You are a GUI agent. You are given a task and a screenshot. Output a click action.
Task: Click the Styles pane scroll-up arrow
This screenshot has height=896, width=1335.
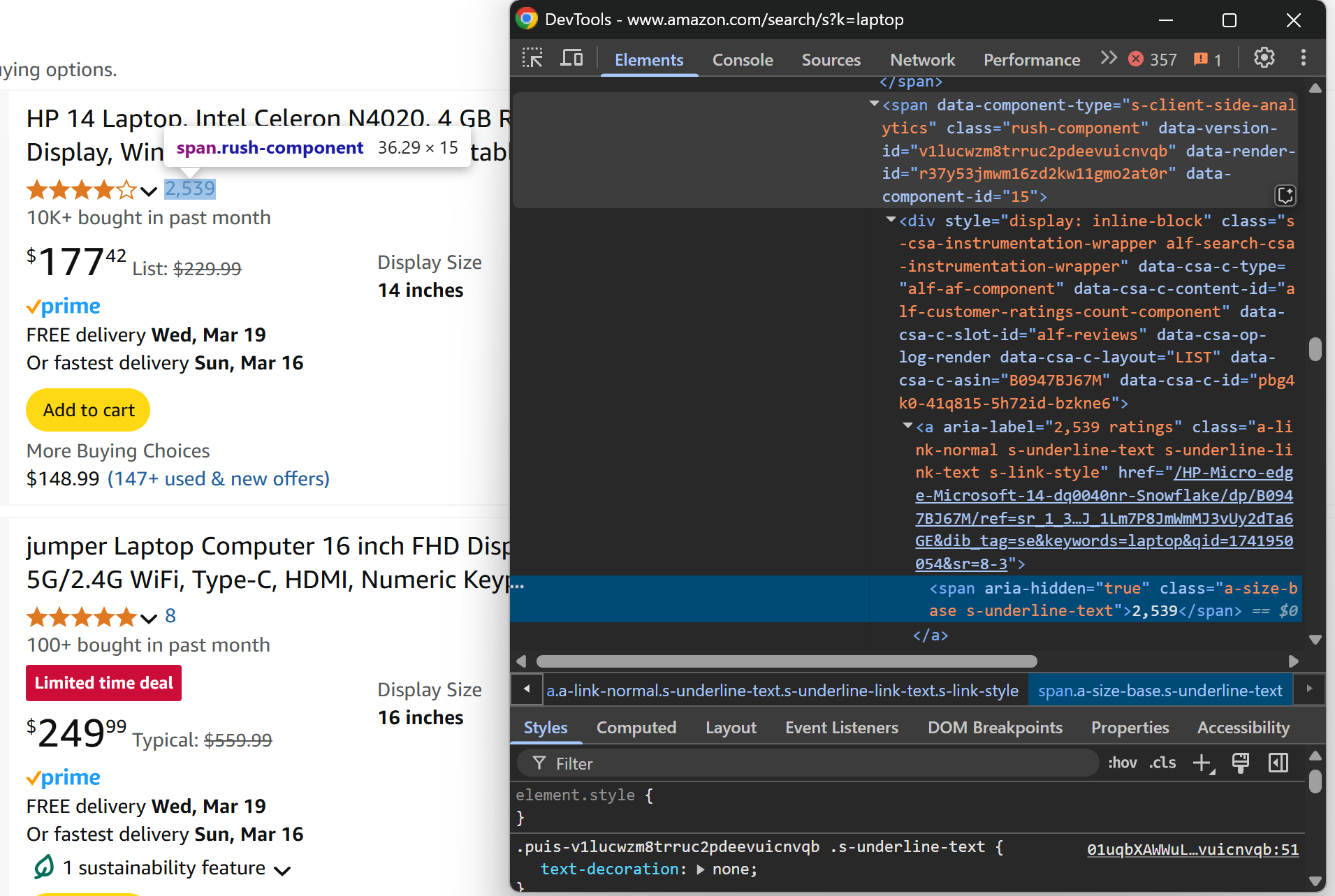click(1315, 756)
